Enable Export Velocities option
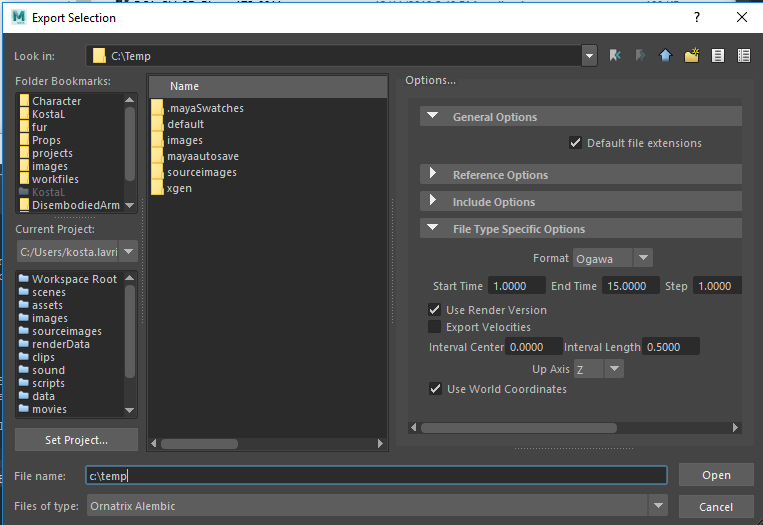763x525 pixels. point(435,326)
